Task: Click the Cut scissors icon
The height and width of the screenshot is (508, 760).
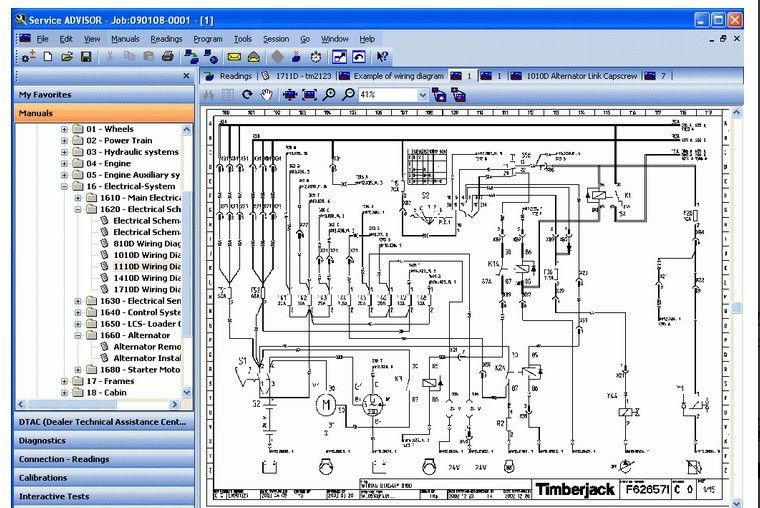Action: (110, 57)
